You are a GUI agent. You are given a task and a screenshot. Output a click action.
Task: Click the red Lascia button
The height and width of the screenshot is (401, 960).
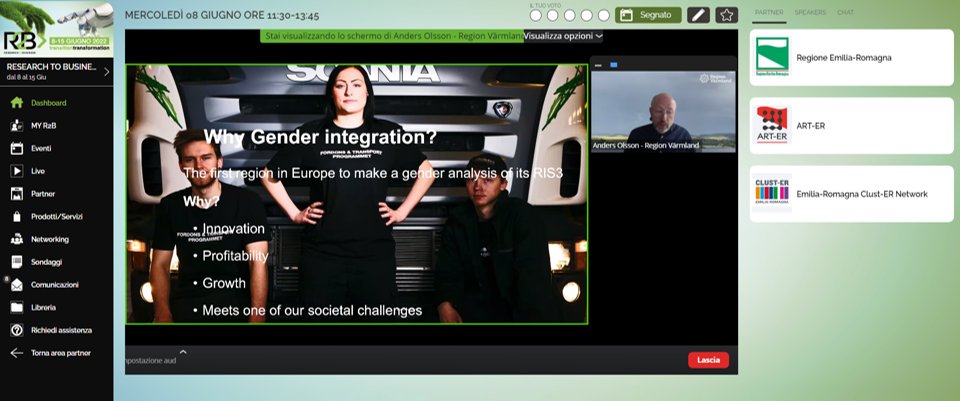click(708, 360)
